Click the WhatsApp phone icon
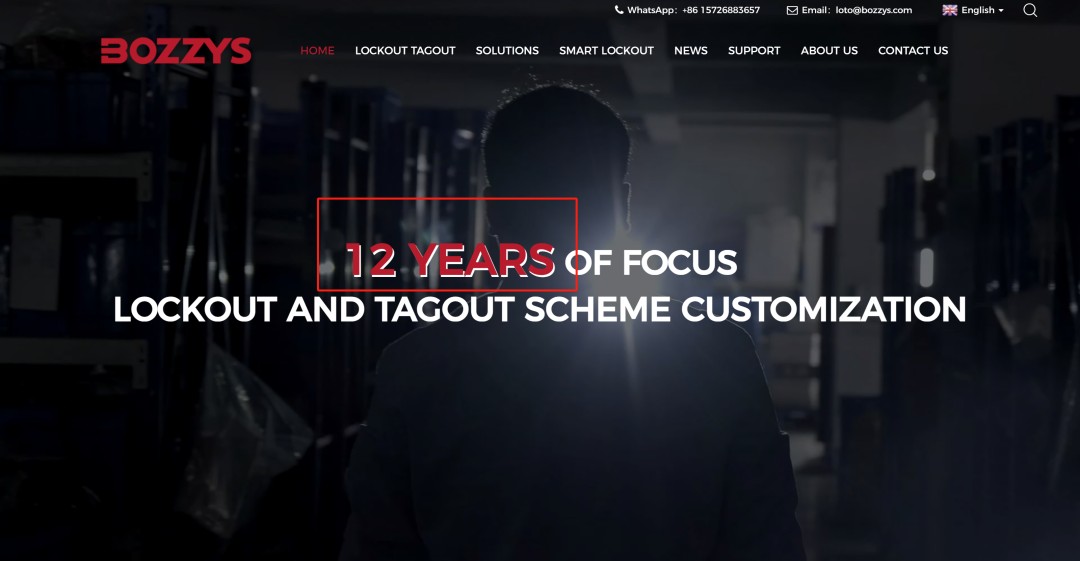 (x=619, y=10)
